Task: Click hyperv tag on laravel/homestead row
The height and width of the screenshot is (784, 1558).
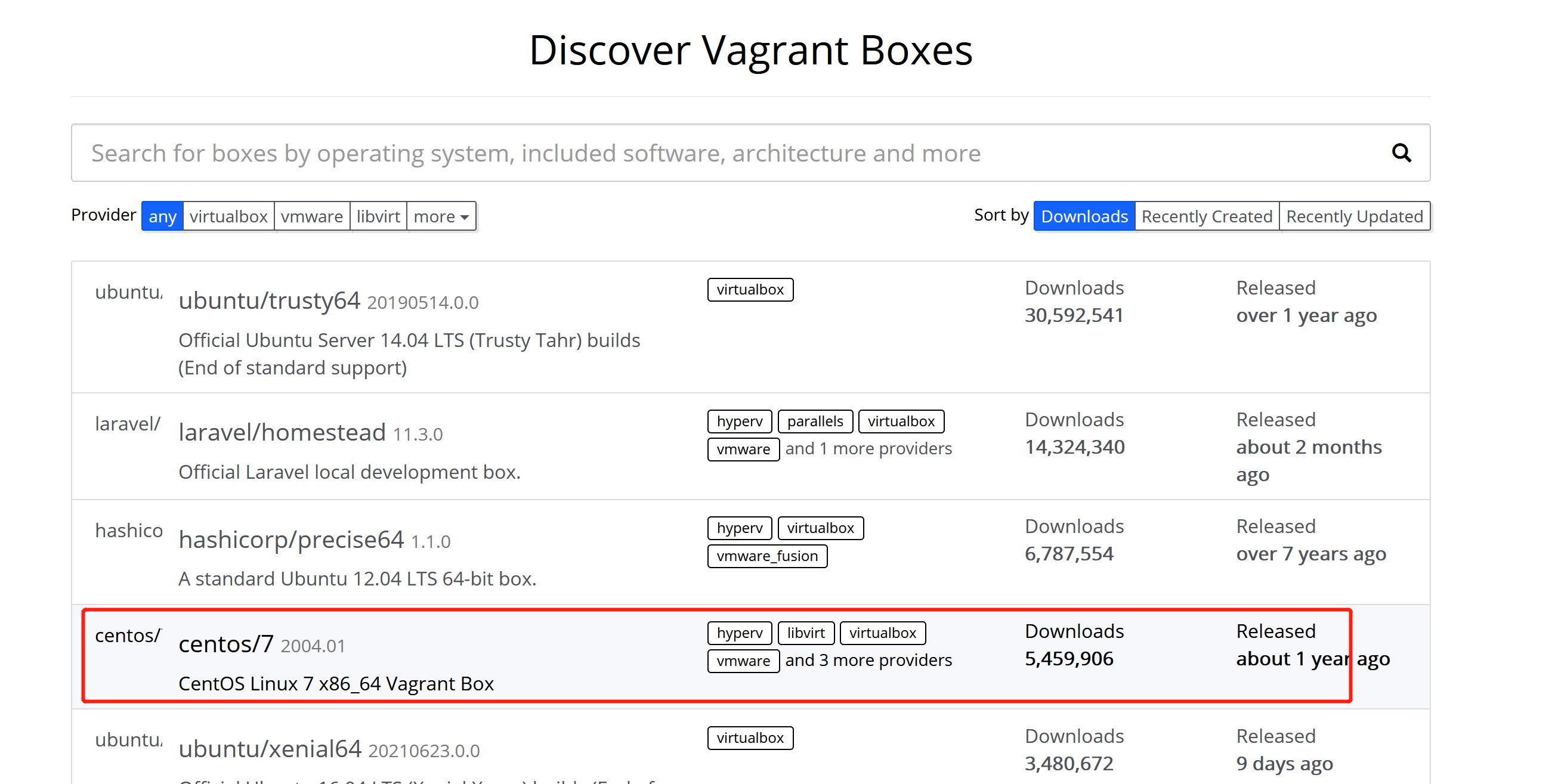Action: tap(739, 422)
